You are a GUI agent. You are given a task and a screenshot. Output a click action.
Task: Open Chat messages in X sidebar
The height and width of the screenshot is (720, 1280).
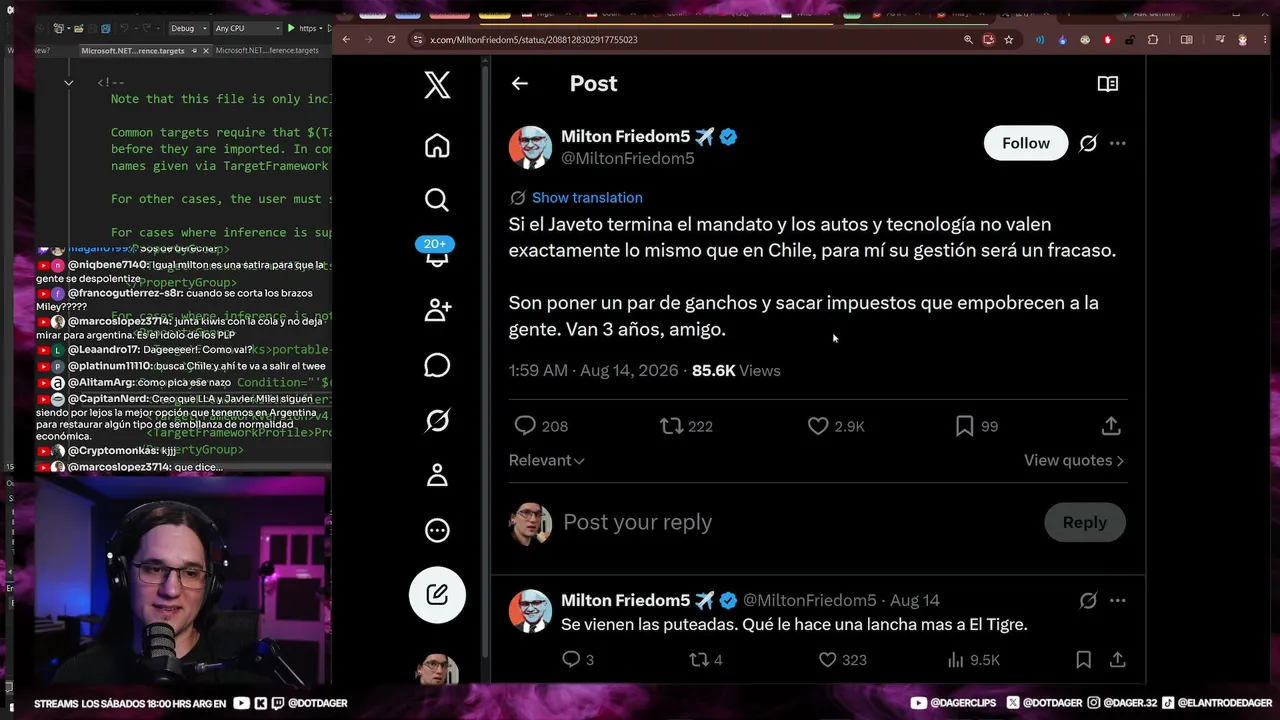point(437,365)
